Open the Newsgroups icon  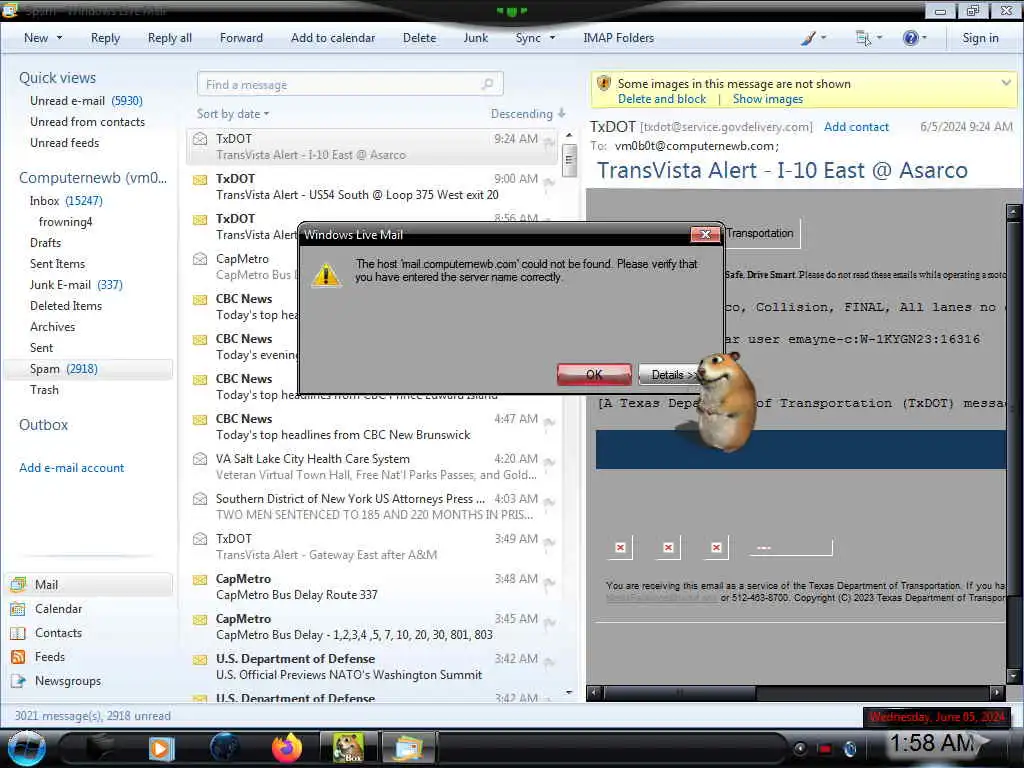tap(18, 681)
